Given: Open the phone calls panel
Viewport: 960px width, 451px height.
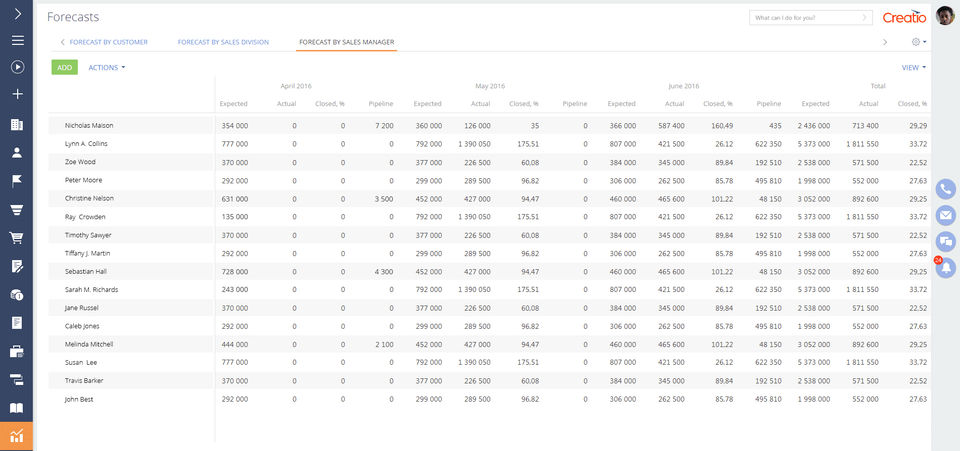Looking at the screenshot, I should (945, 189).
